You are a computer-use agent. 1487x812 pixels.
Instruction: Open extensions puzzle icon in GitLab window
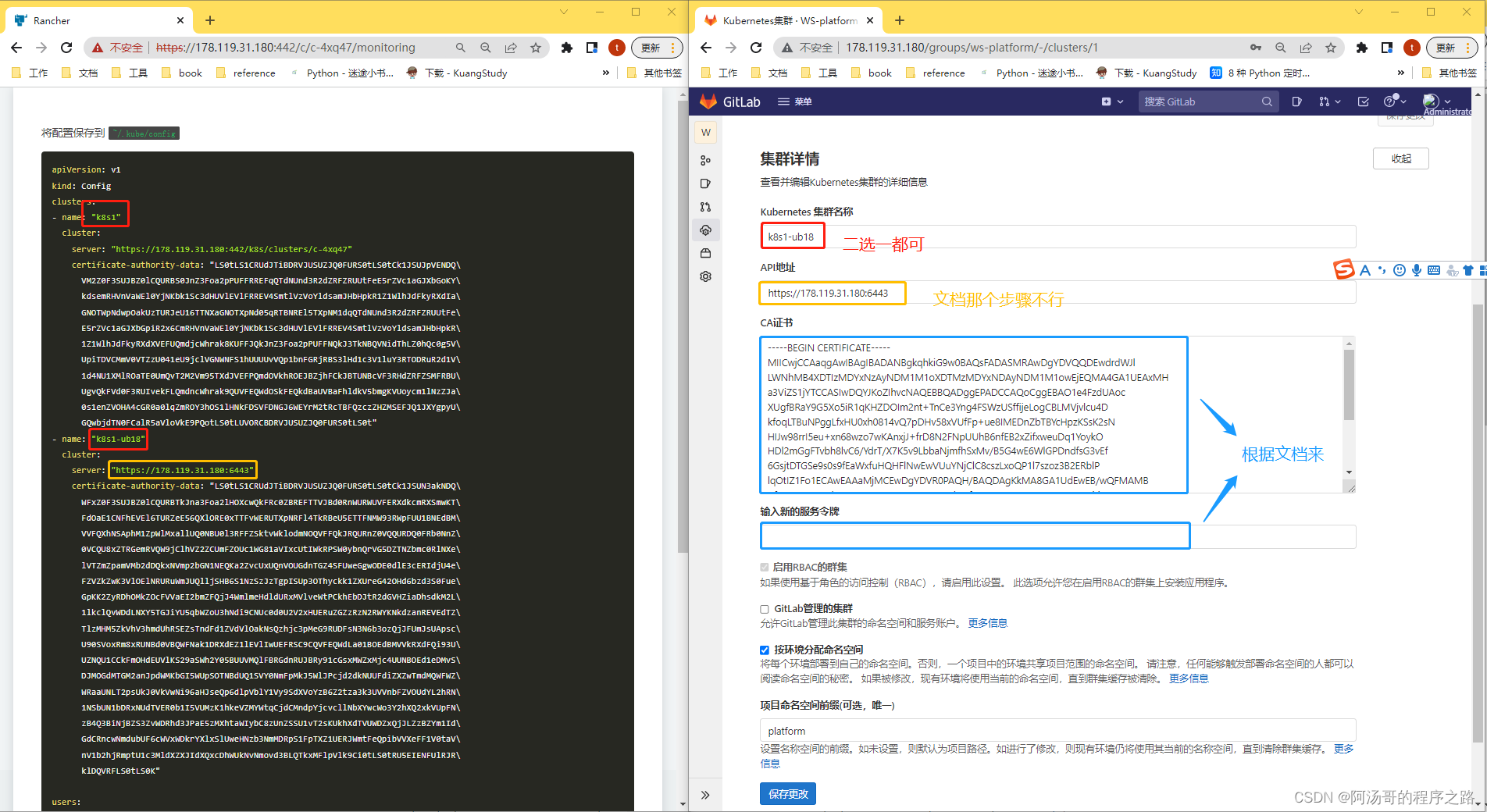1362,48
